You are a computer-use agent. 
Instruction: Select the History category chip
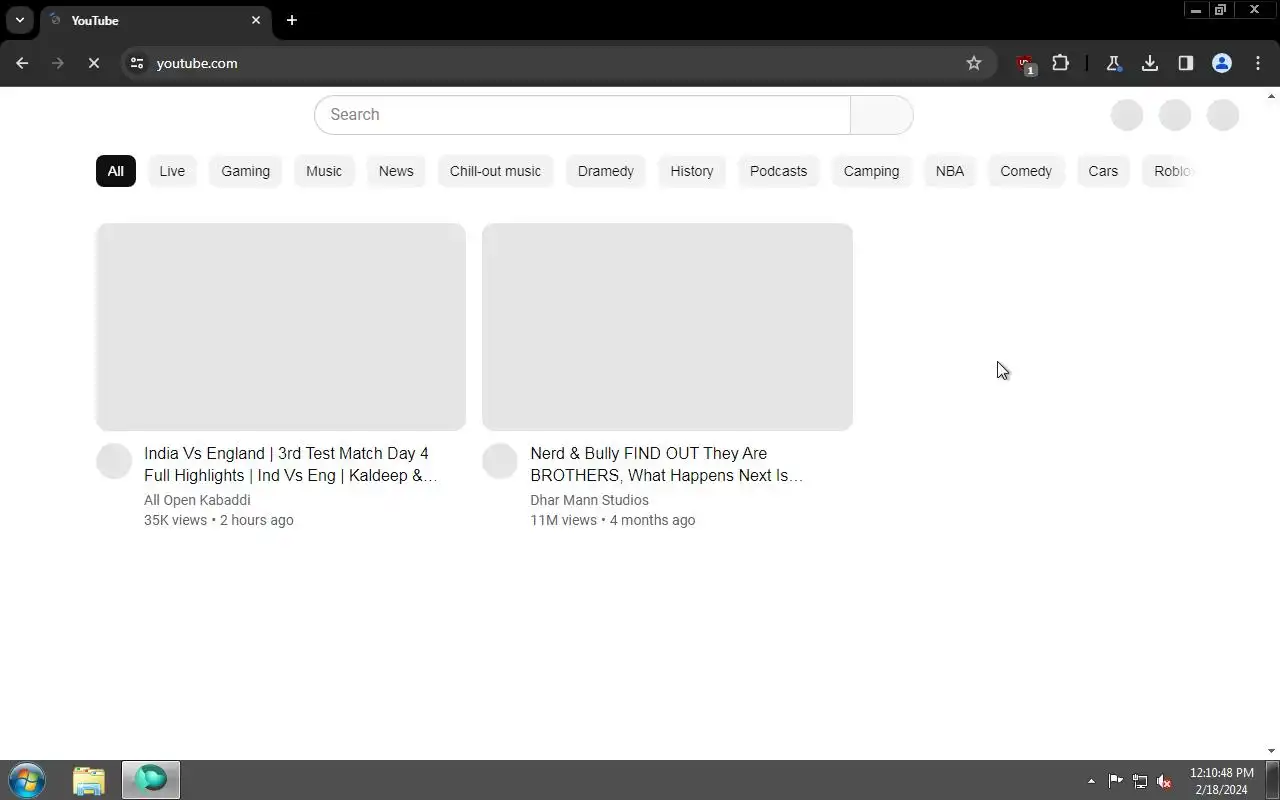click(x=692, y=171)
